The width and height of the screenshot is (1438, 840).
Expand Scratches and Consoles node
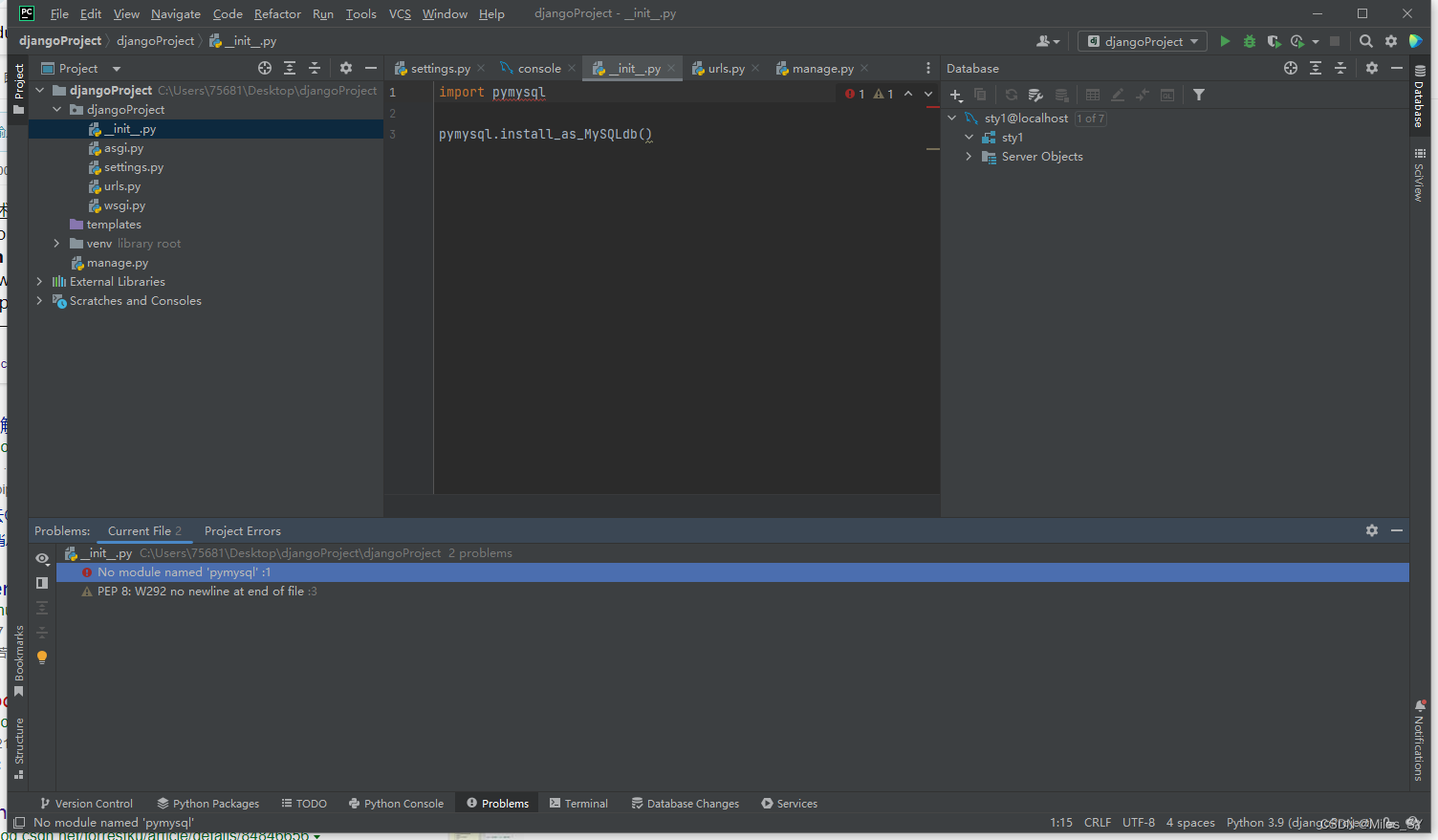40,300
